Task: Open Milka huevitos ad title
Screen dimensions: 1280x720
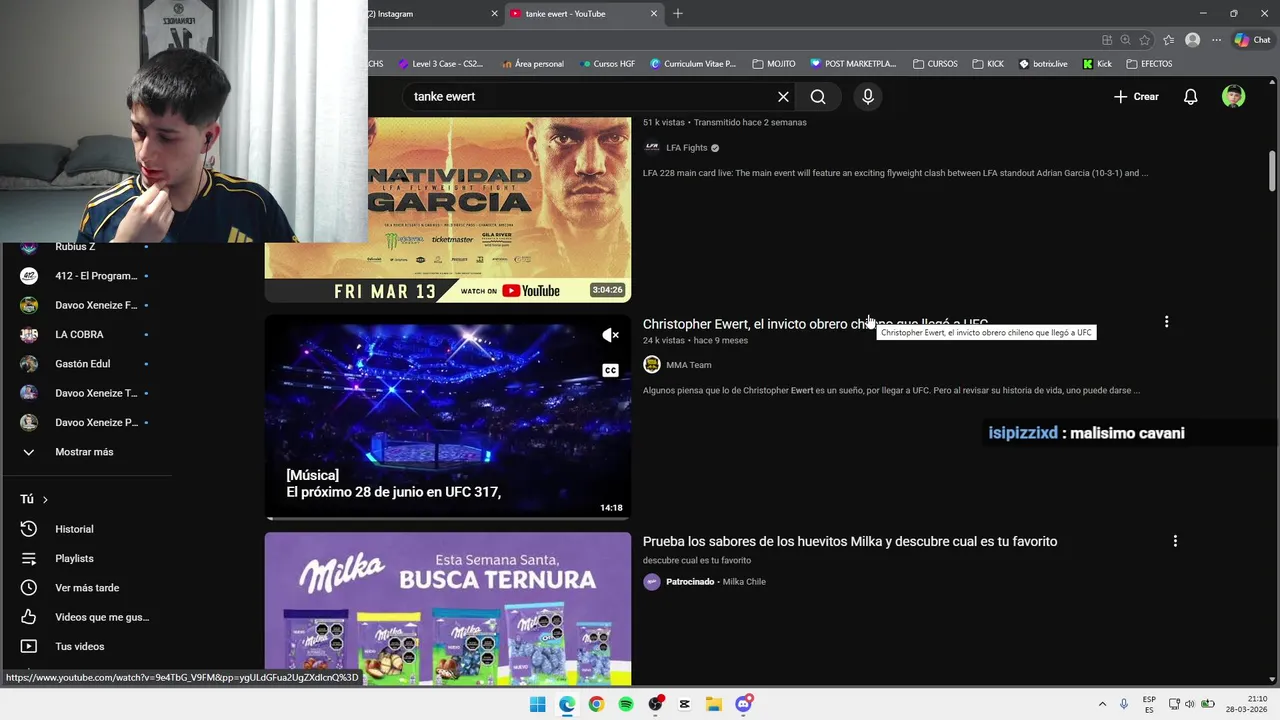Action: click(x=850, y=541)
